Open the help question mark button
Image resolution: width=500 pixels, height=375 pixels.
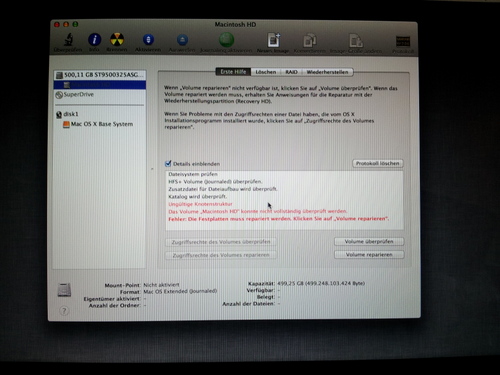[64, 311]
